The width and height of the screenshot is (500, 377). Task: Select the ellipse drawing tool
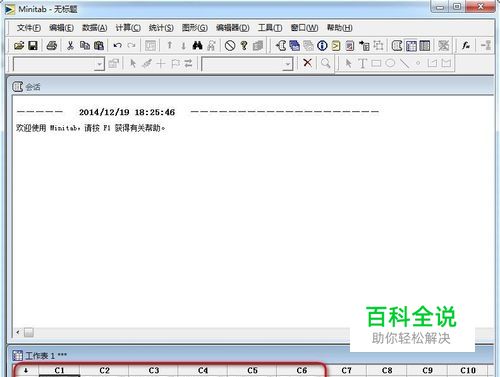(390, 63)
